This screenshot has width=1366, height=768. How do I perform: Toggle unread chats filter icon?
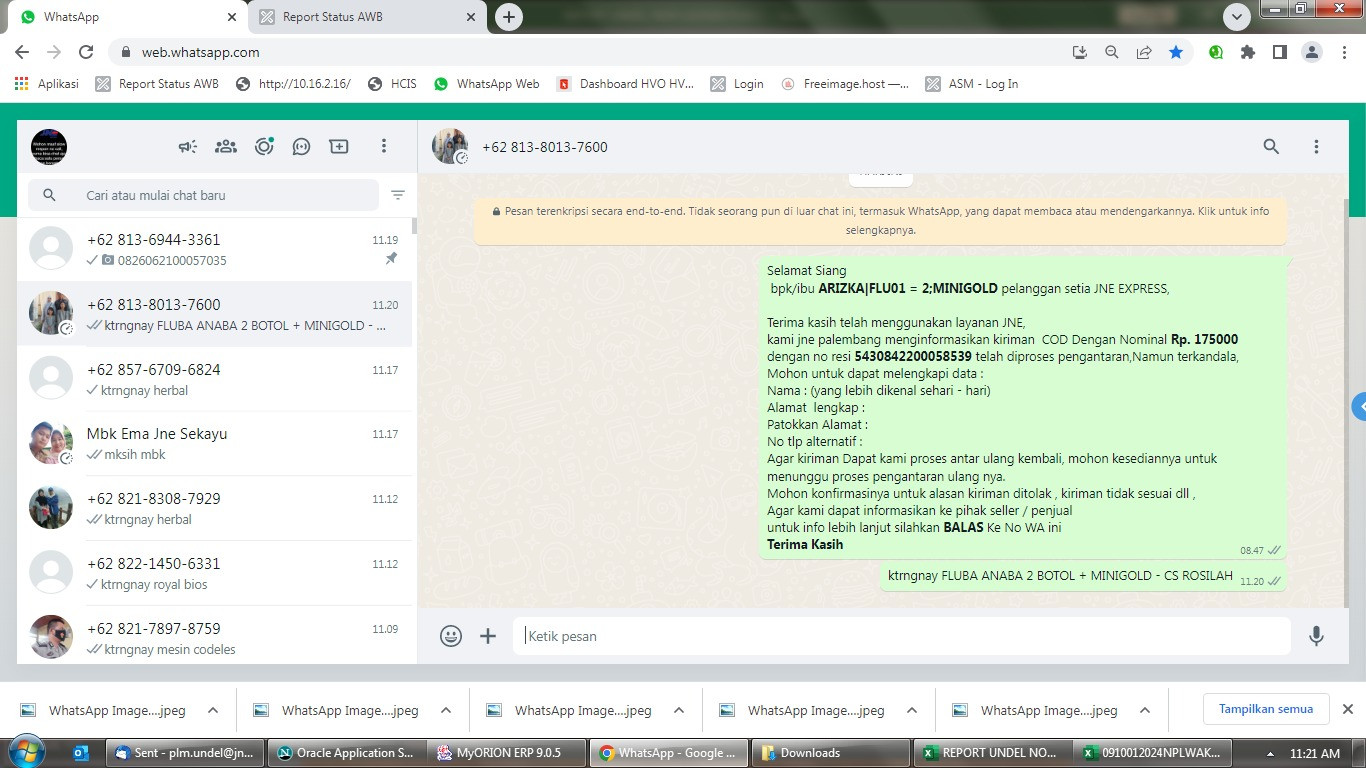coord(398,195)
